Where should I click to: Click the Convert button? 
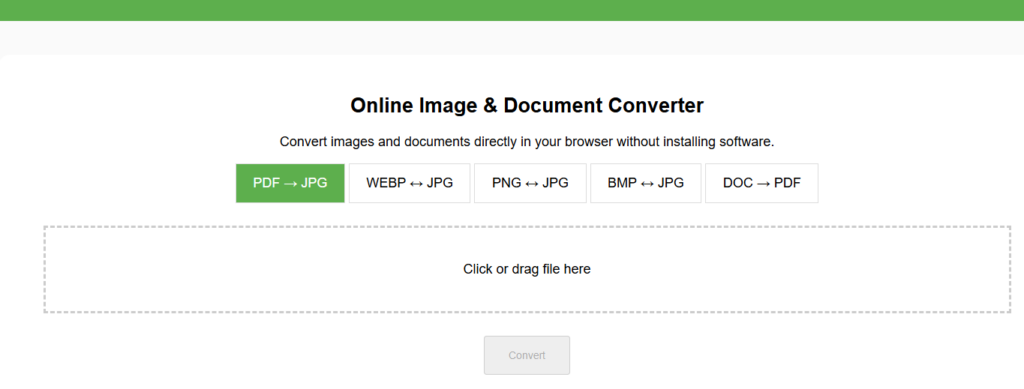click(527, 355)
